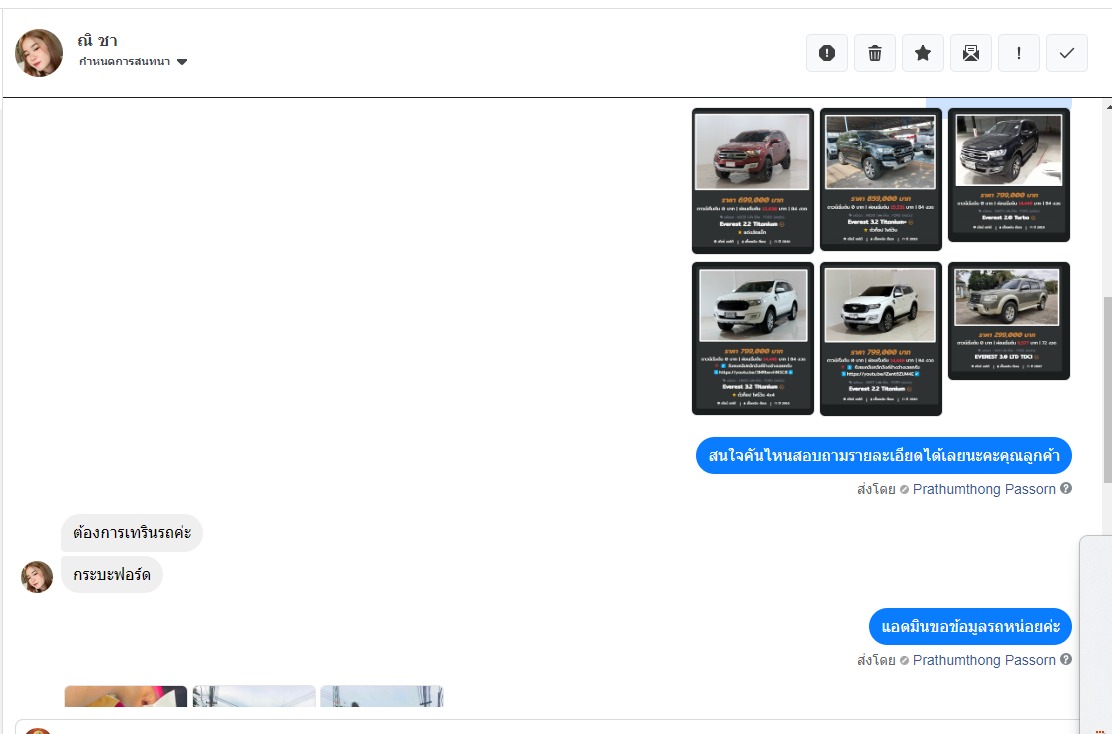The width and height of the screenshot is (1112, 734).
Task: Mark conversation as unread envelope icon
Action: 971,53
